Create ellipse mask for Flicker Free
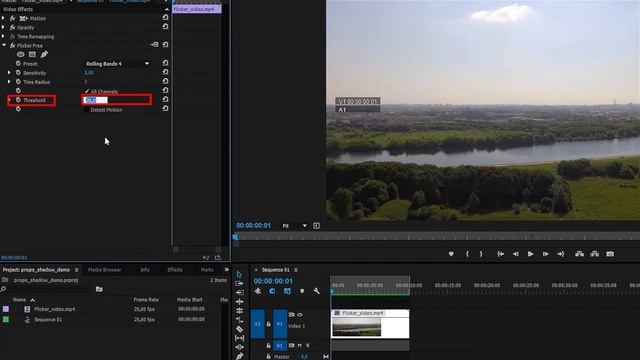 (20, 54)
